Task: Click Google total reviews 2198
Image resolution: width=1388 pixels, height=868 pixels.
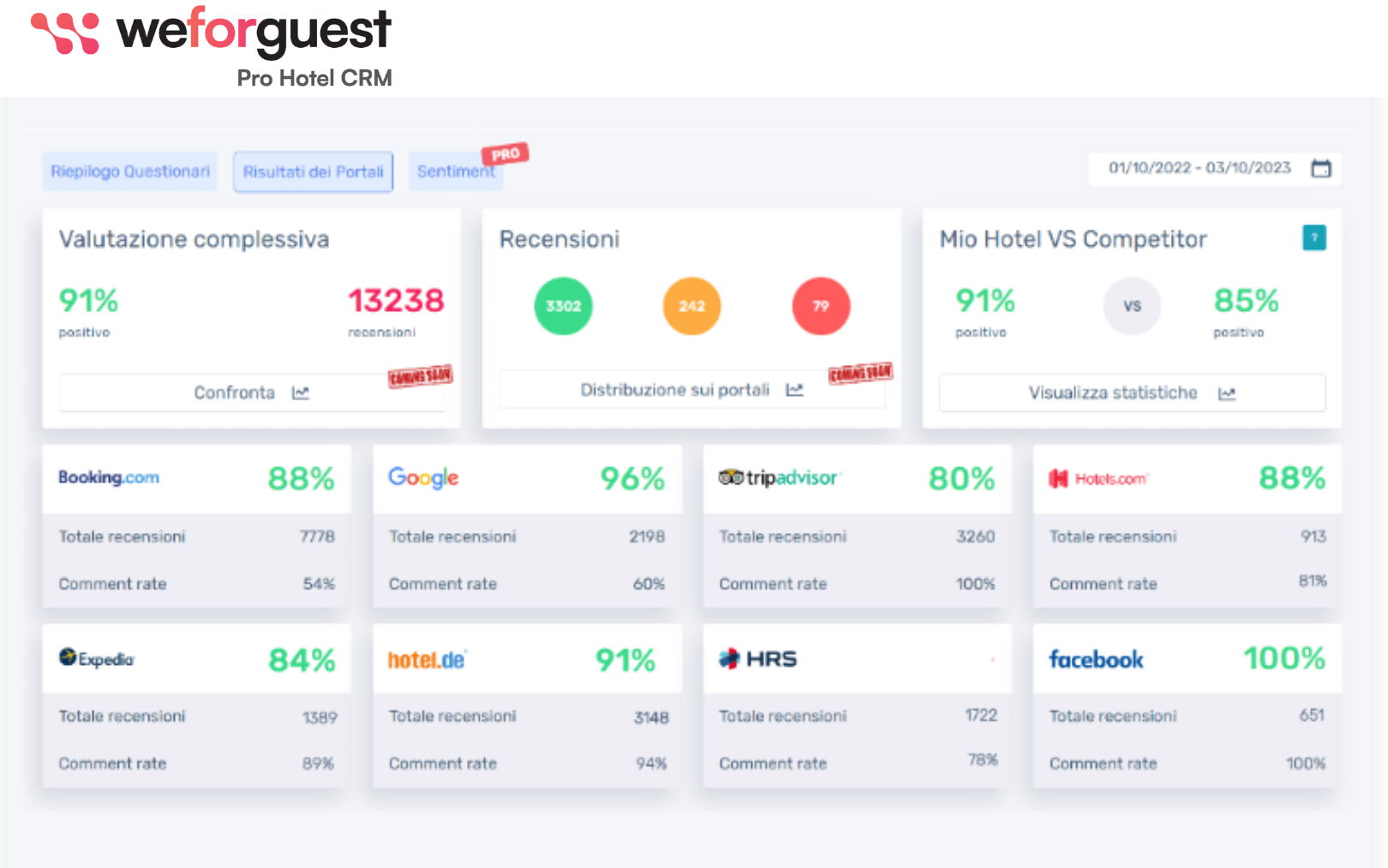Action: pyautogui.click(x=647, y=536)
